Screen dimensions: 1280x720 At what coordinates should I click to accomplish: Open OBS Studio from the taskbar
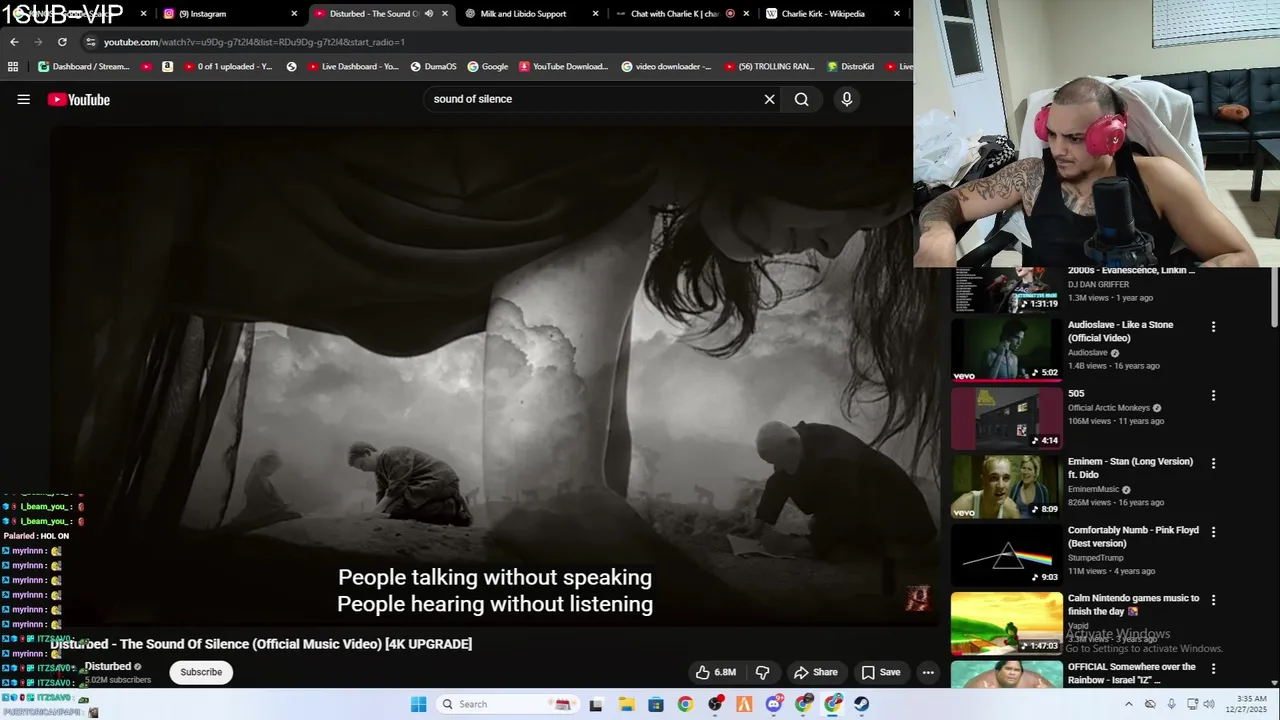click(715, 704)
